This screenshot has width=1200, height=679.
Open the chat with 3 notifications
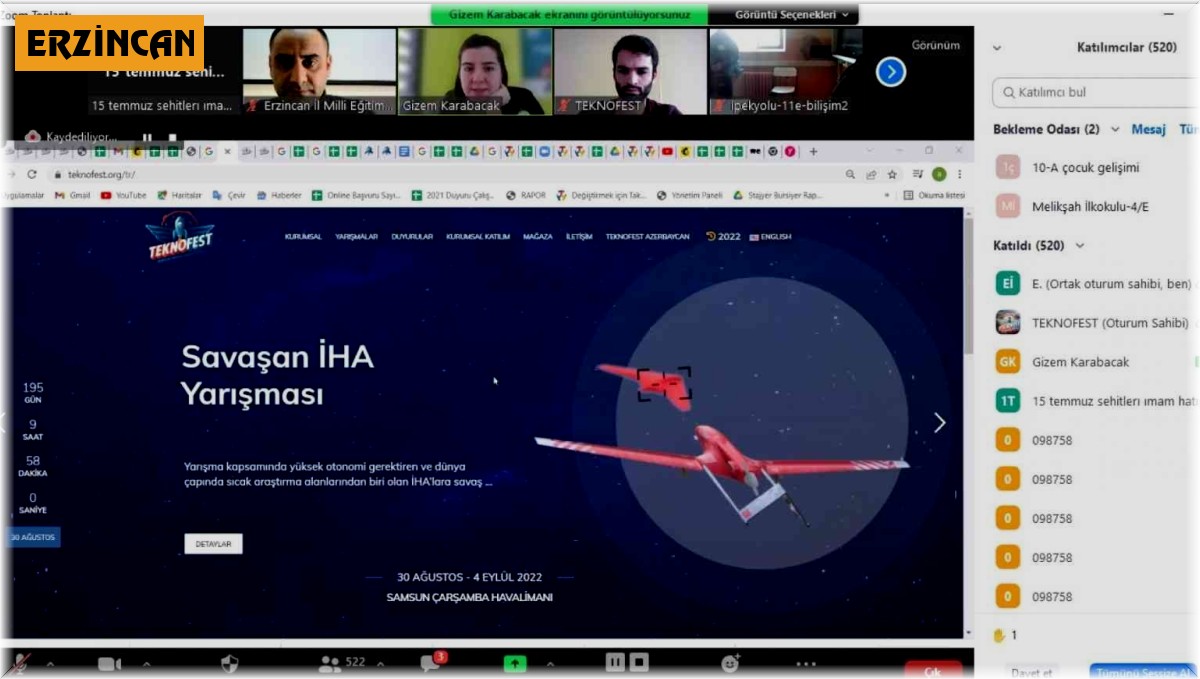(431, 663)
